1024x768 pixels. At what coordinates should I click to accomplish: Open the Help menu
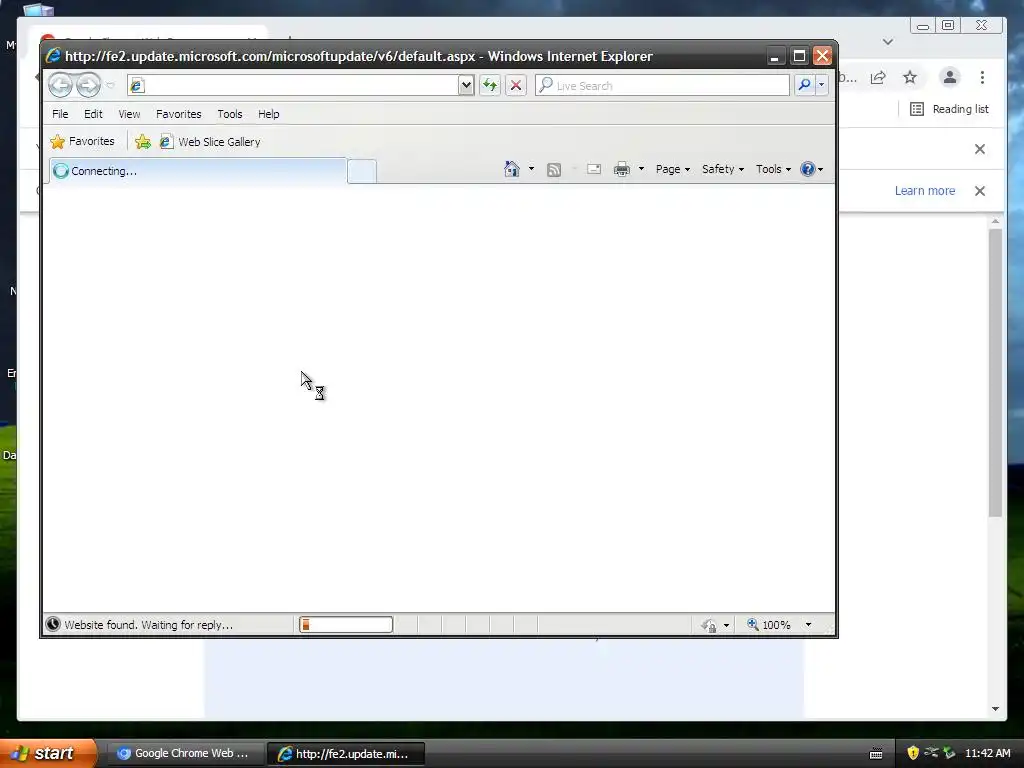pyautogui.click(x=268, y=114)
